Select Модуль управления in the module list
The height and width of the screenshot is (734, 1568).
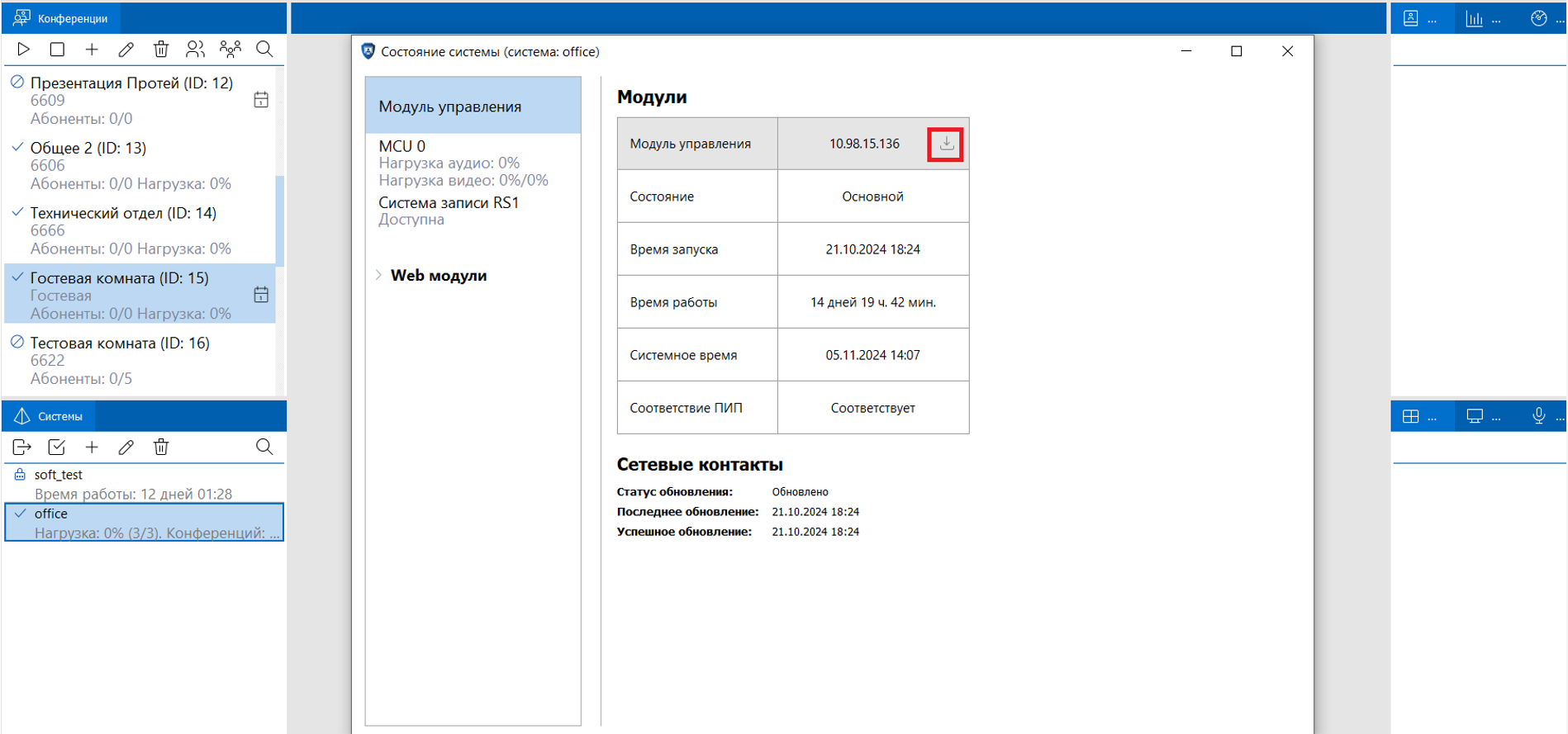tap(473, 106)
